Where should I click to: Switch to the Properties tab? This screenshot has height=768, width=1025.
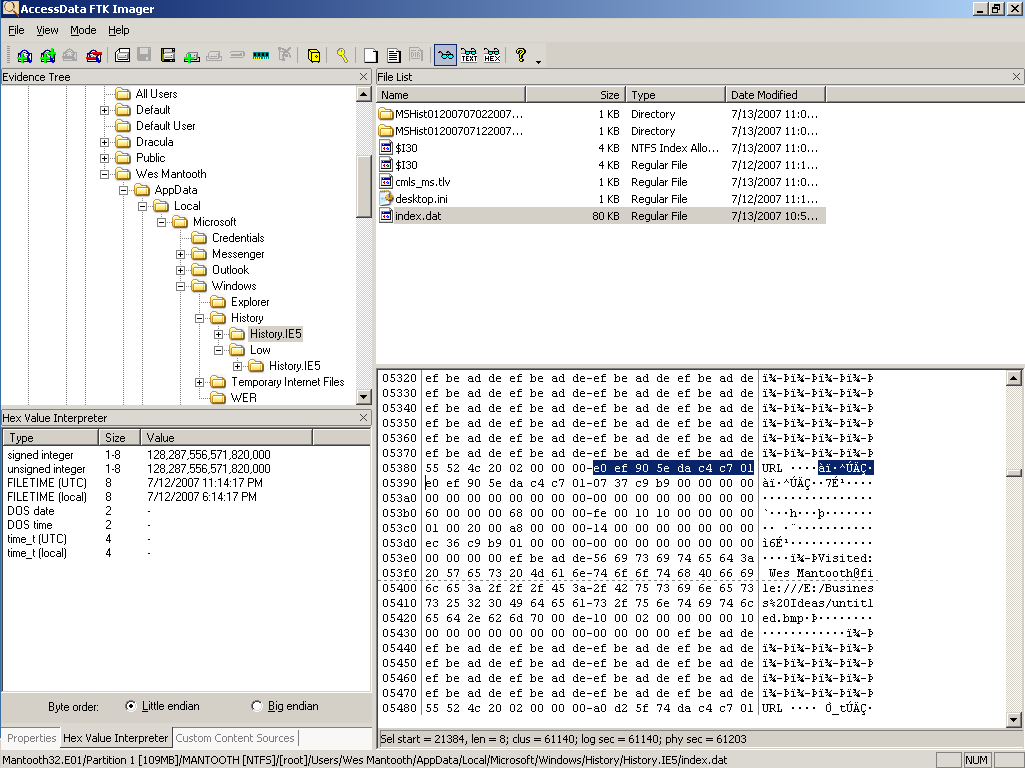[x=31, y=738]
